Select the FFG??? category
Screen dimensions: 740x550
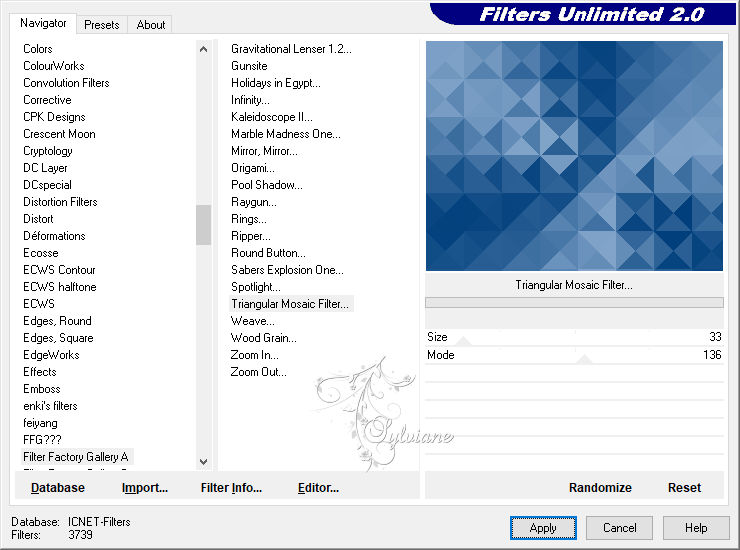pos(42,440)
